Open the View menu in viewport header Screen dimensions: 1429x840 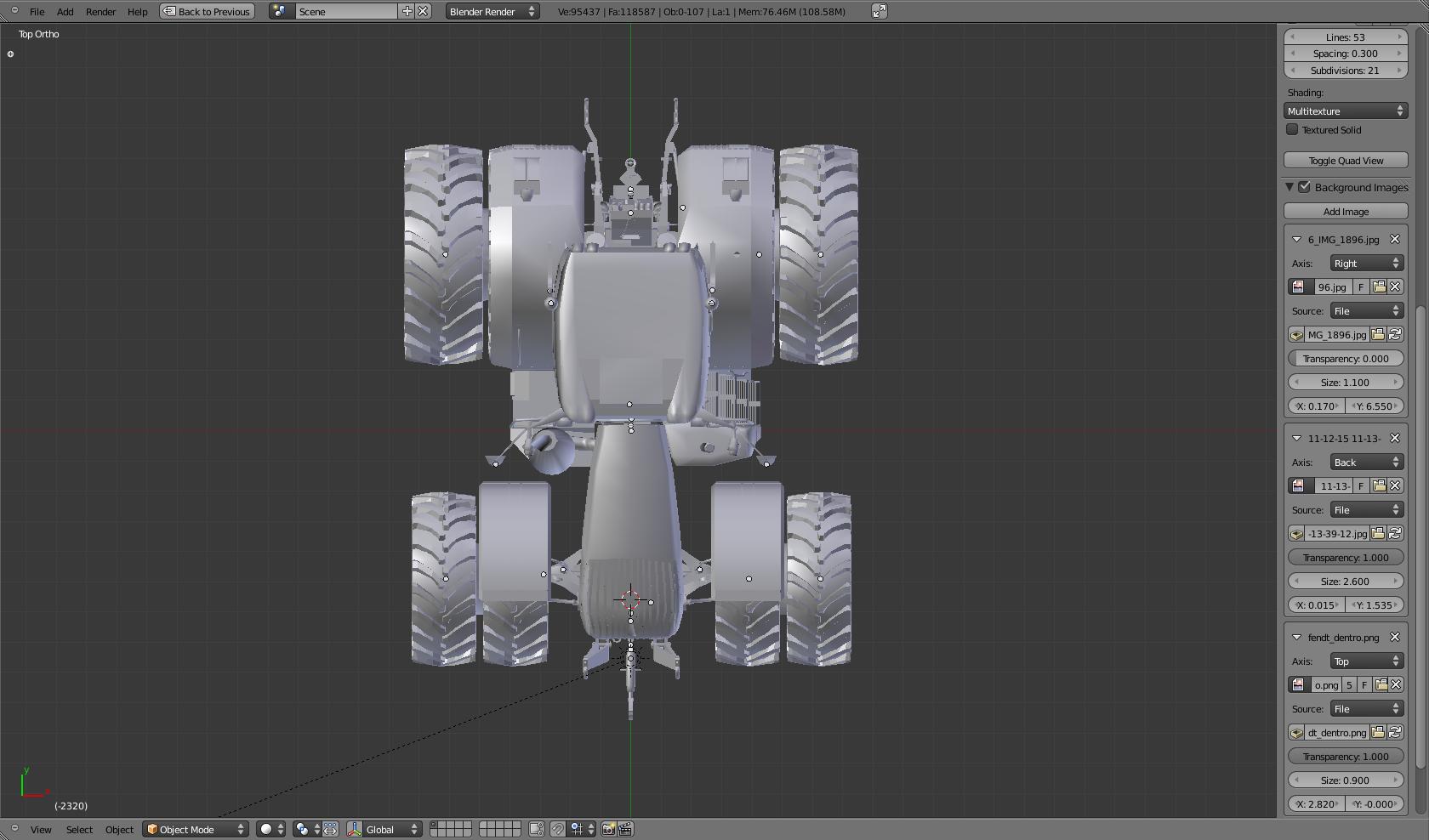[x=41, y=830]
